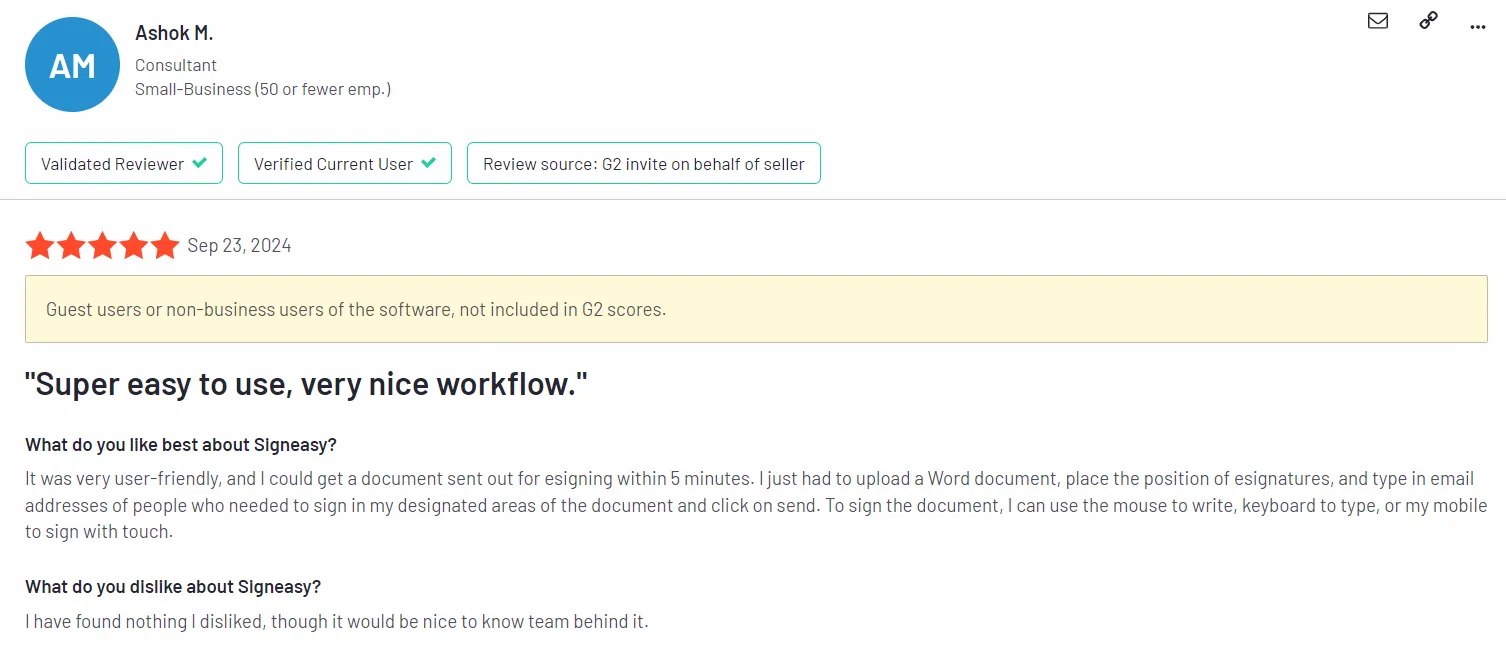
Task: Click Review source G2 invite badge
Action: [x=643, y=163]
